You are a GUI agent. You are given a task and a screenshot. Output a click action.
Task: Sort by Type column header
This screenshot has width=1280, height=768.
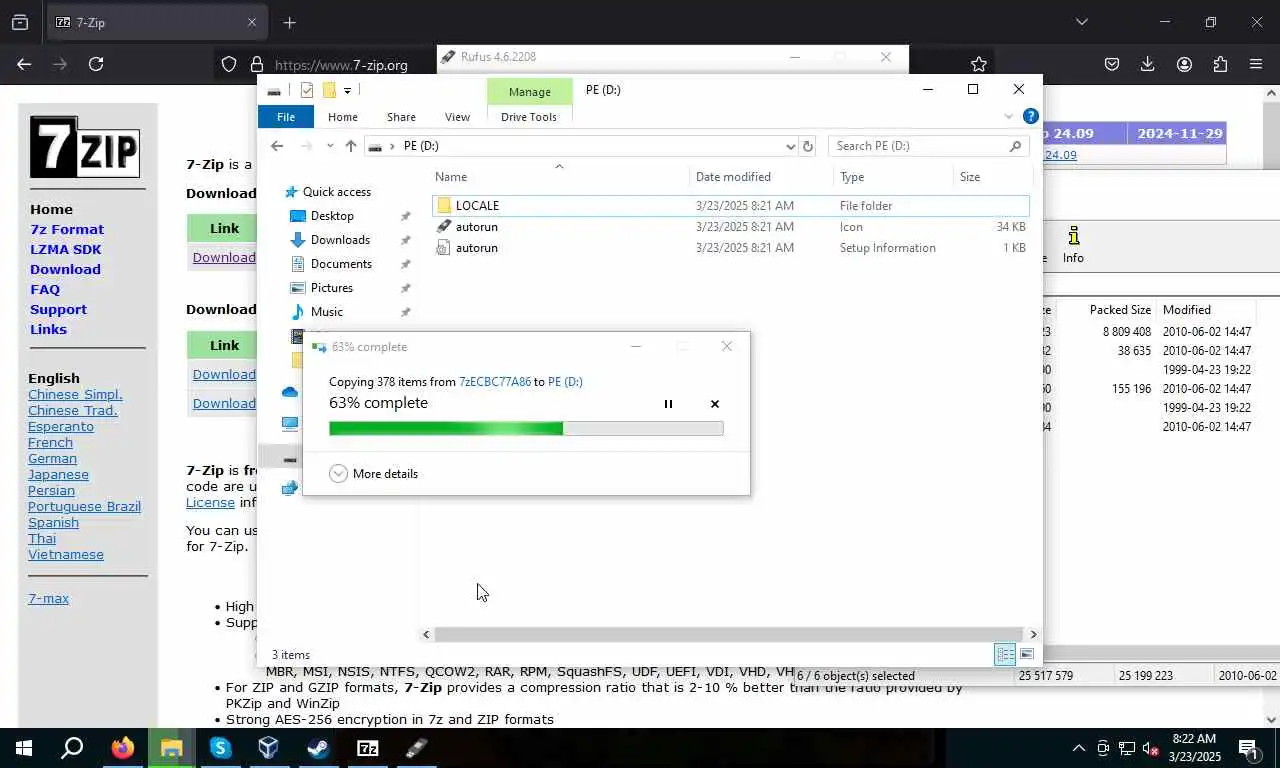[x=852, y=177]
